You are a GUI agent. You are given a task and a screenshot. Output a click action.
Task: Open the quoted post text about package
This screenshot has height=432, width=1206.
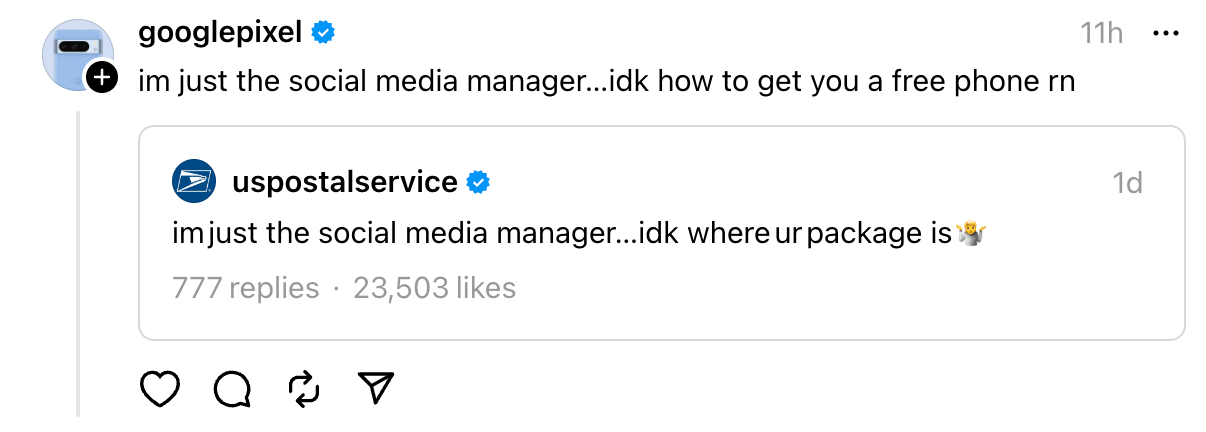560,235
